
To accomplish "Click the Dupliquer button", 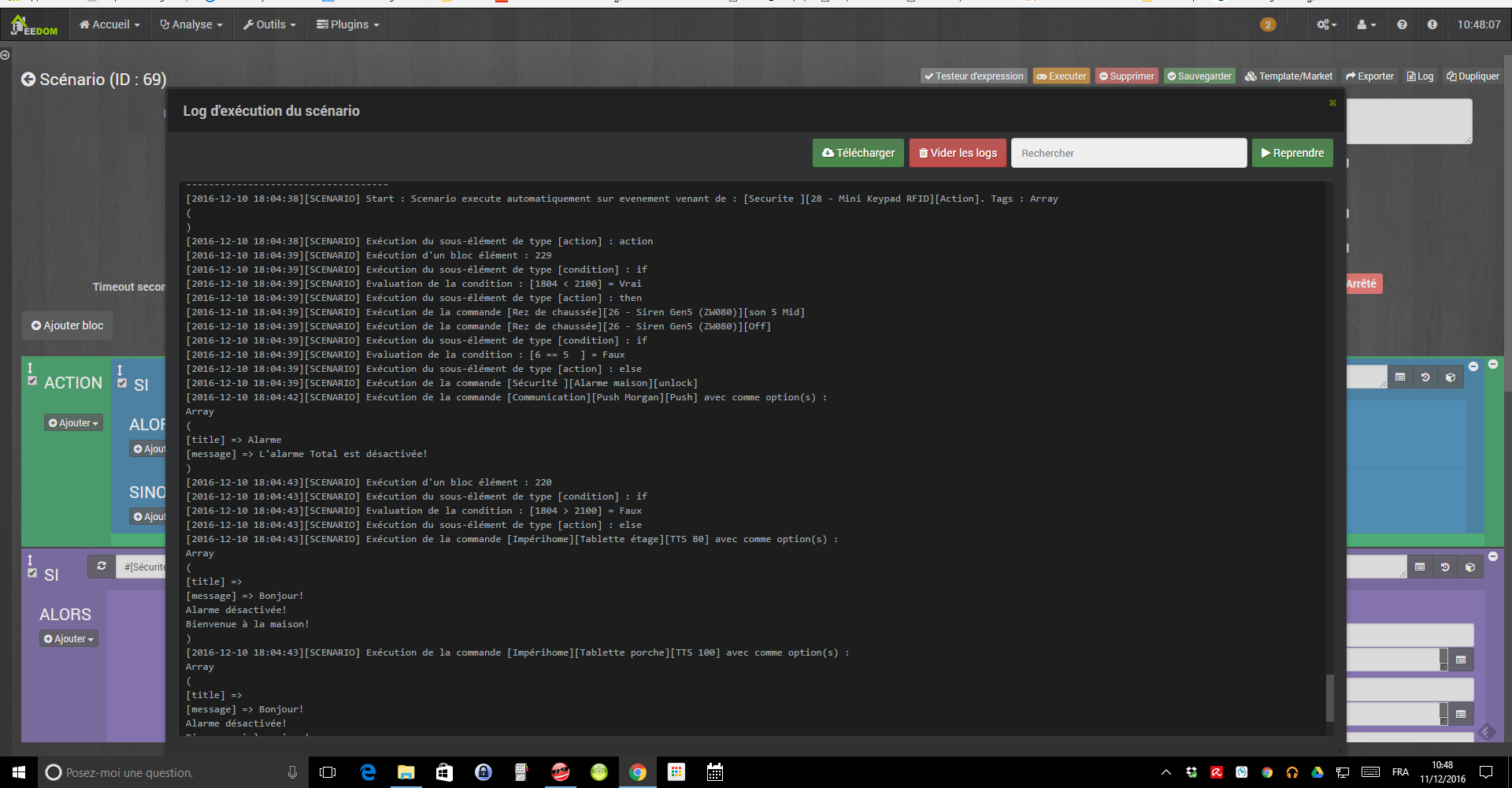I will coord(1473,76).
